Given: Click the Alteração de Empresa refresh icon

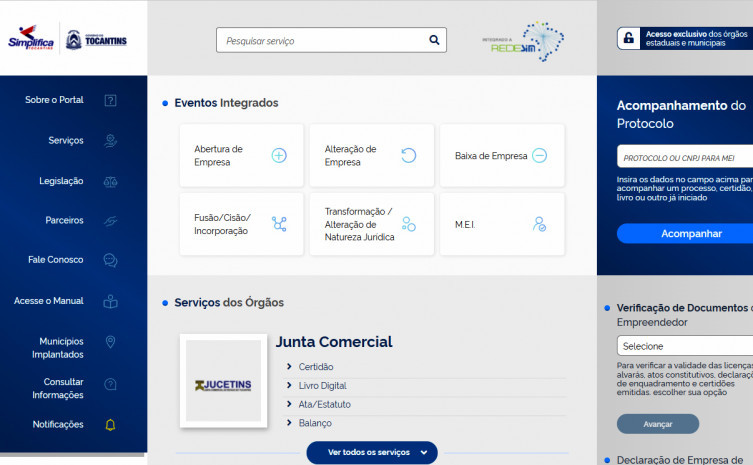Looking at the screenshot, I should 408,155.
